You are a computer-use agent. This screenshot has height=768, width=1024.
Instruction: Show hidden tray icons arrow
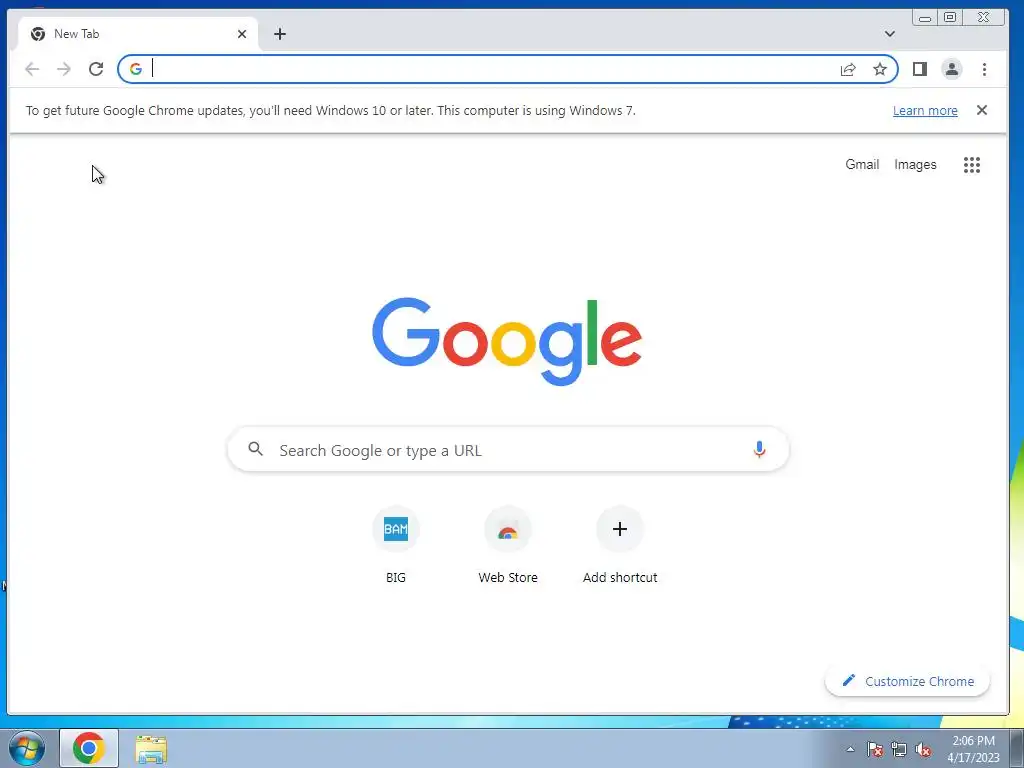pos(850,750)
